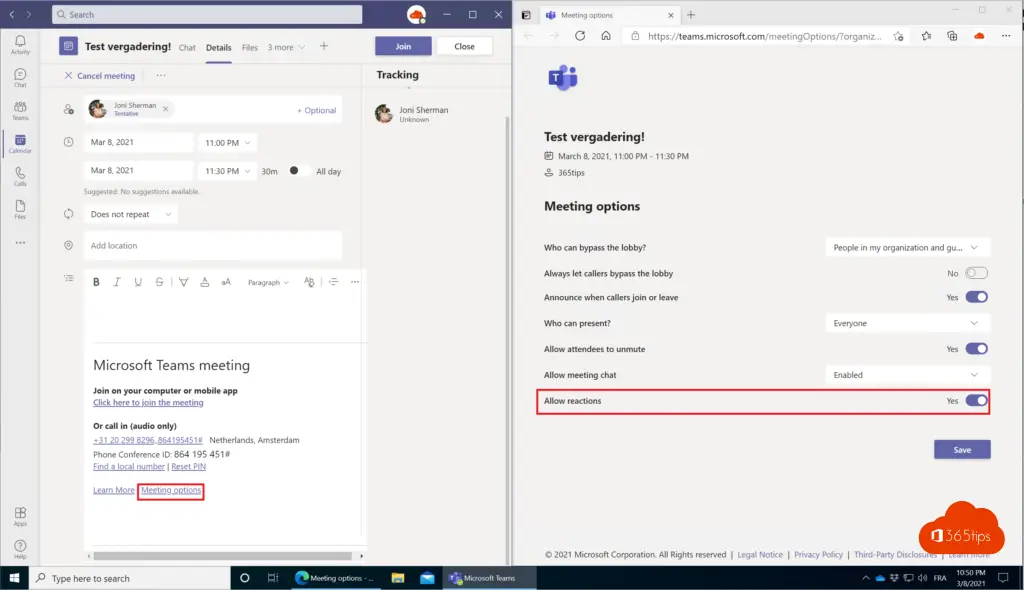Viewport: 1024px width, 590px height.
Task: Open Who can bypass the lobby dropdown
Action: point(907,248)
